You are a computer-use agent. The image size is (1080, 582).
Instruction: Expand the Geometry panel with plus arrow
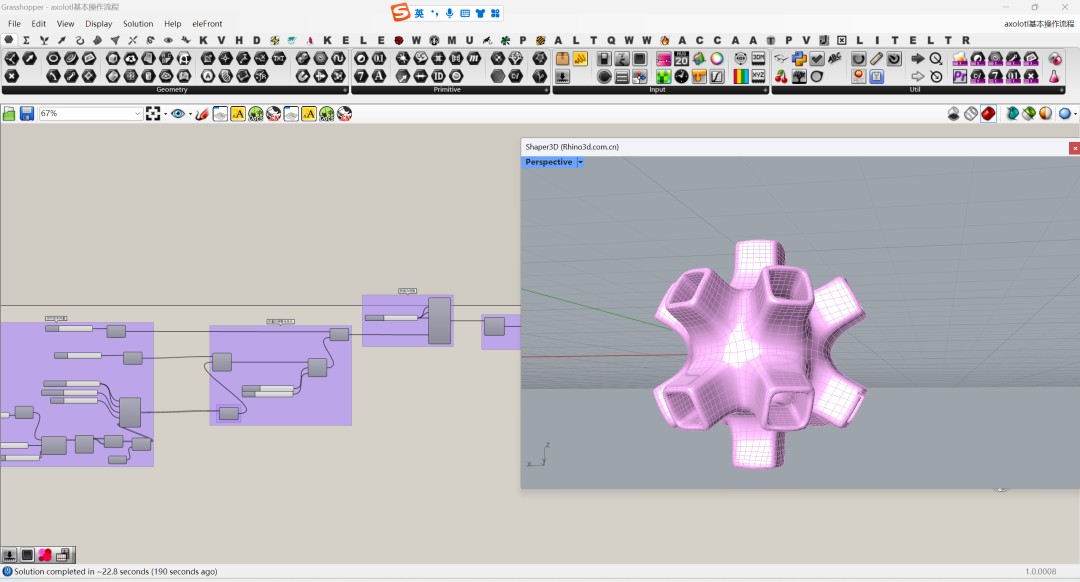(x=345, y=90)
